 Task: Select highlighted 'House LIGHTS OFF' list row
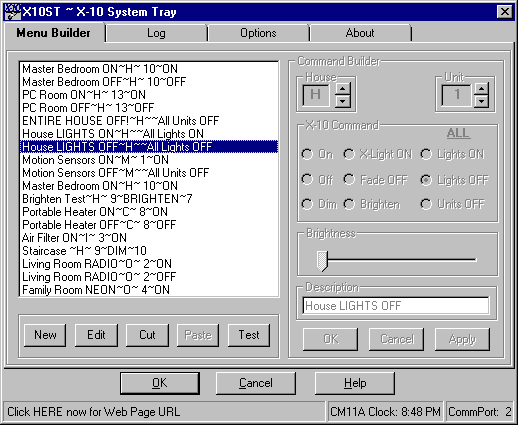pyautogui.click(x=149, y=147)
